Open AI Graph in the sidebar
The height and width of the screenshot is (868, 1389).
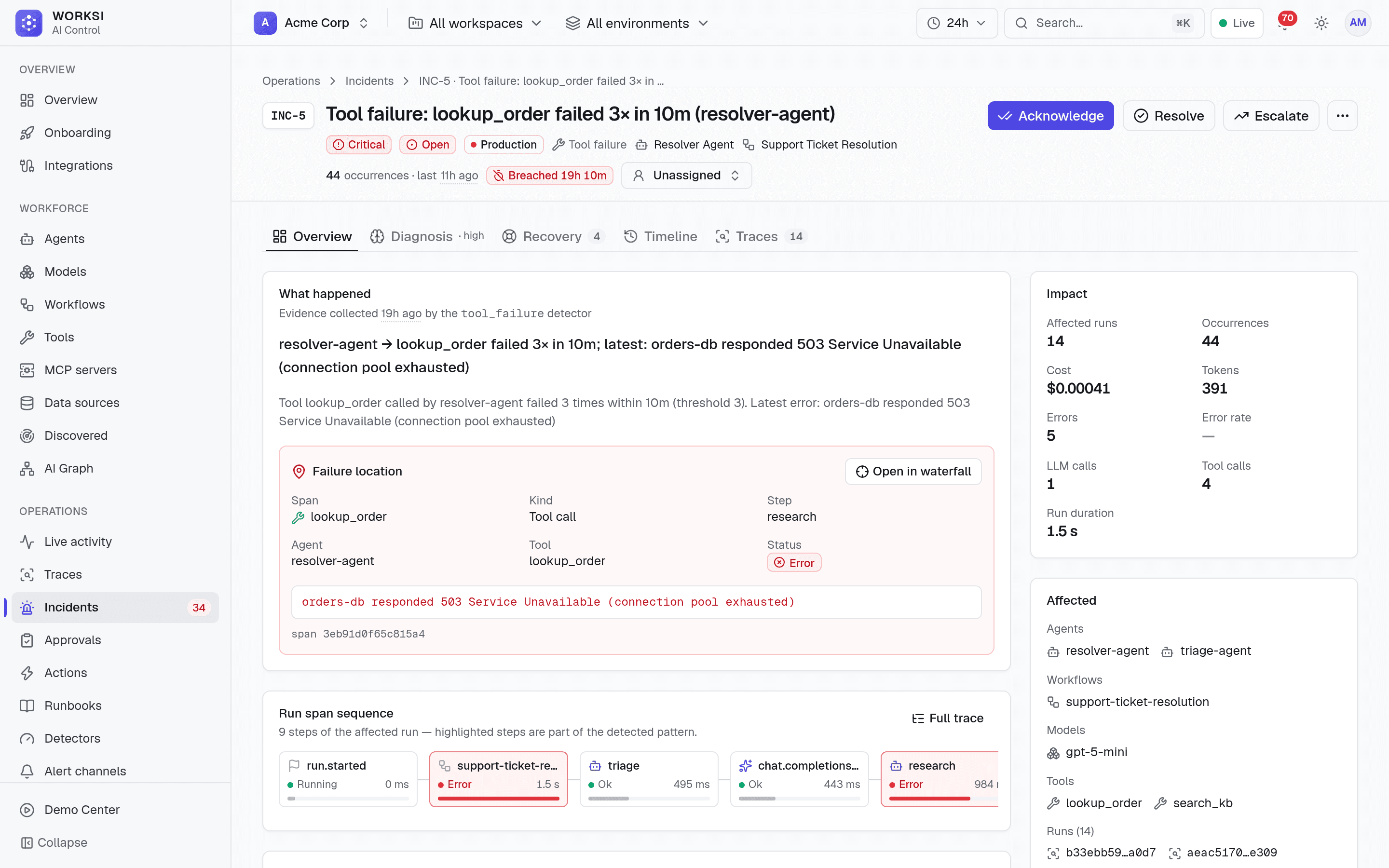pyautogui.click(x=115, y=468)
